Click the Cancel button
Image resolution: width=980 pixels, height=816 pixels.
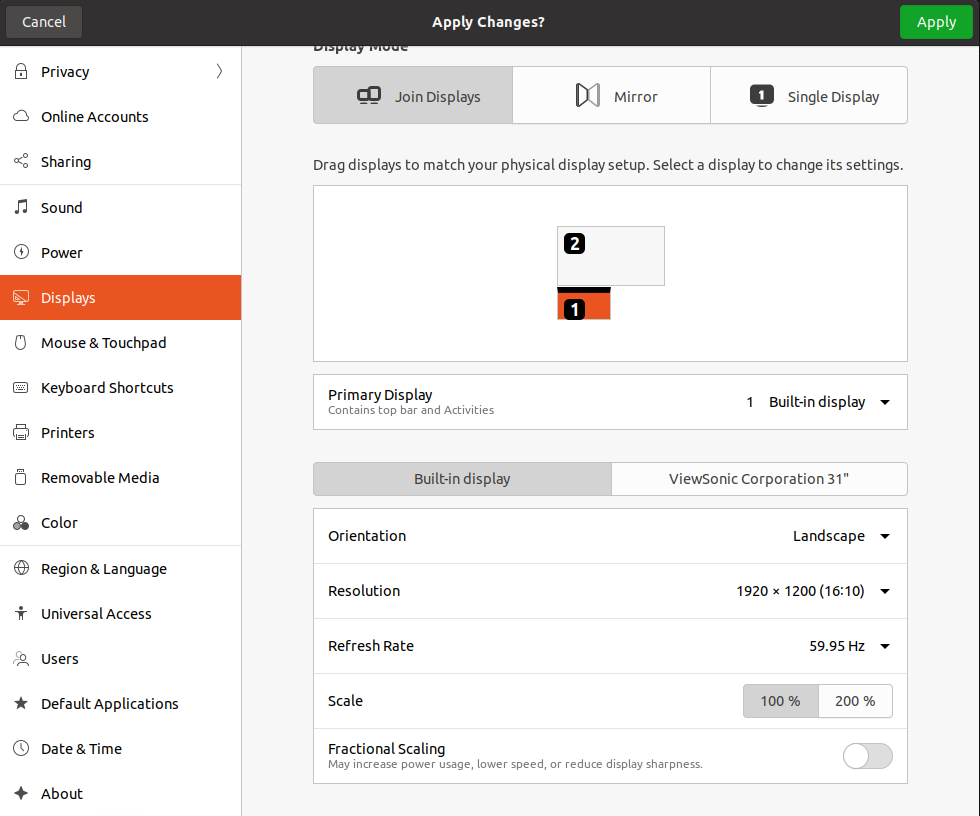(x=44, y=22)
